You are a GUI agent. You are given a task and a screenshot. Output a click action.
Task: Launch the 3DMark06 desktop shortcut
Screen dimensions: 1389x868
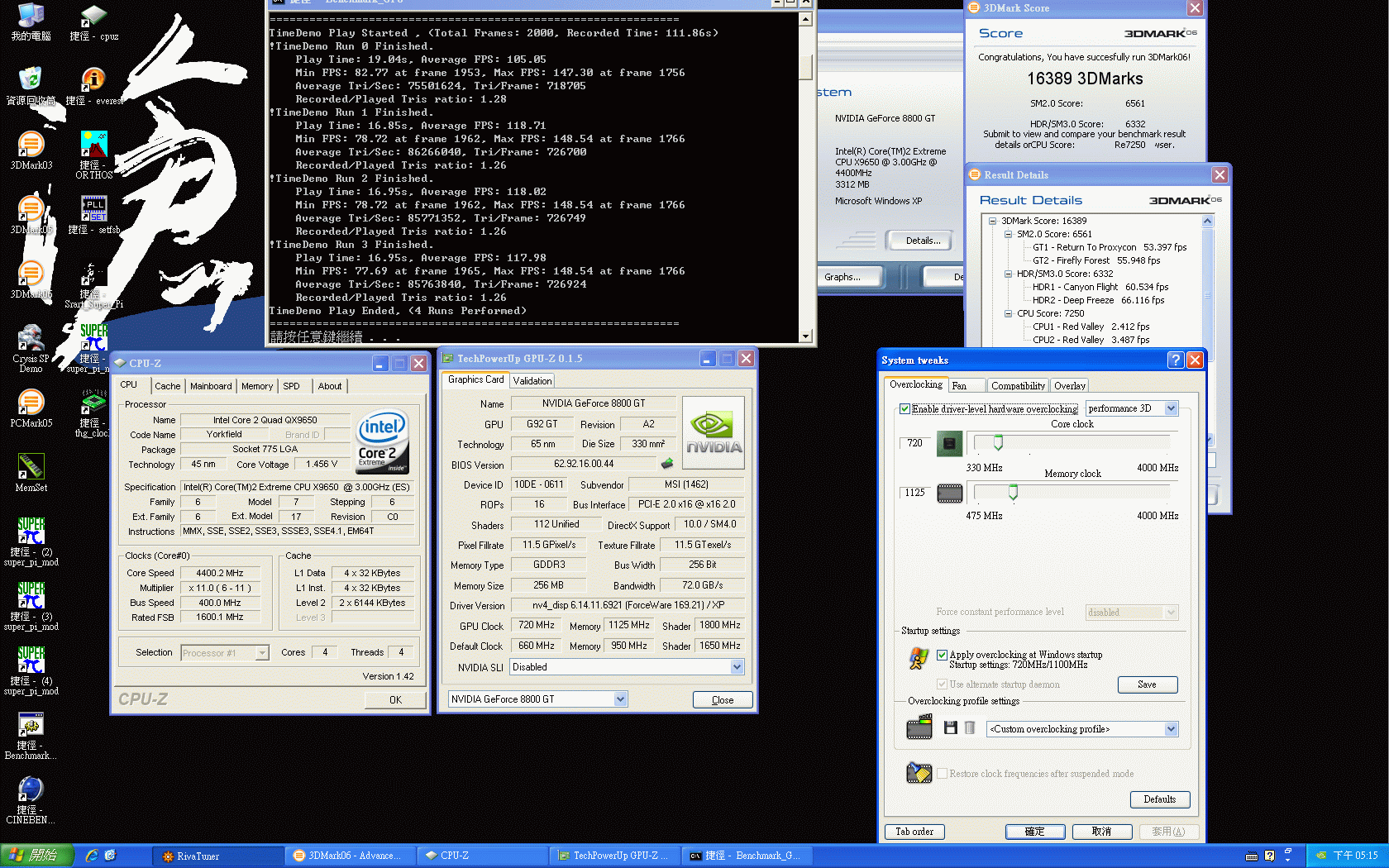point(31,279)
